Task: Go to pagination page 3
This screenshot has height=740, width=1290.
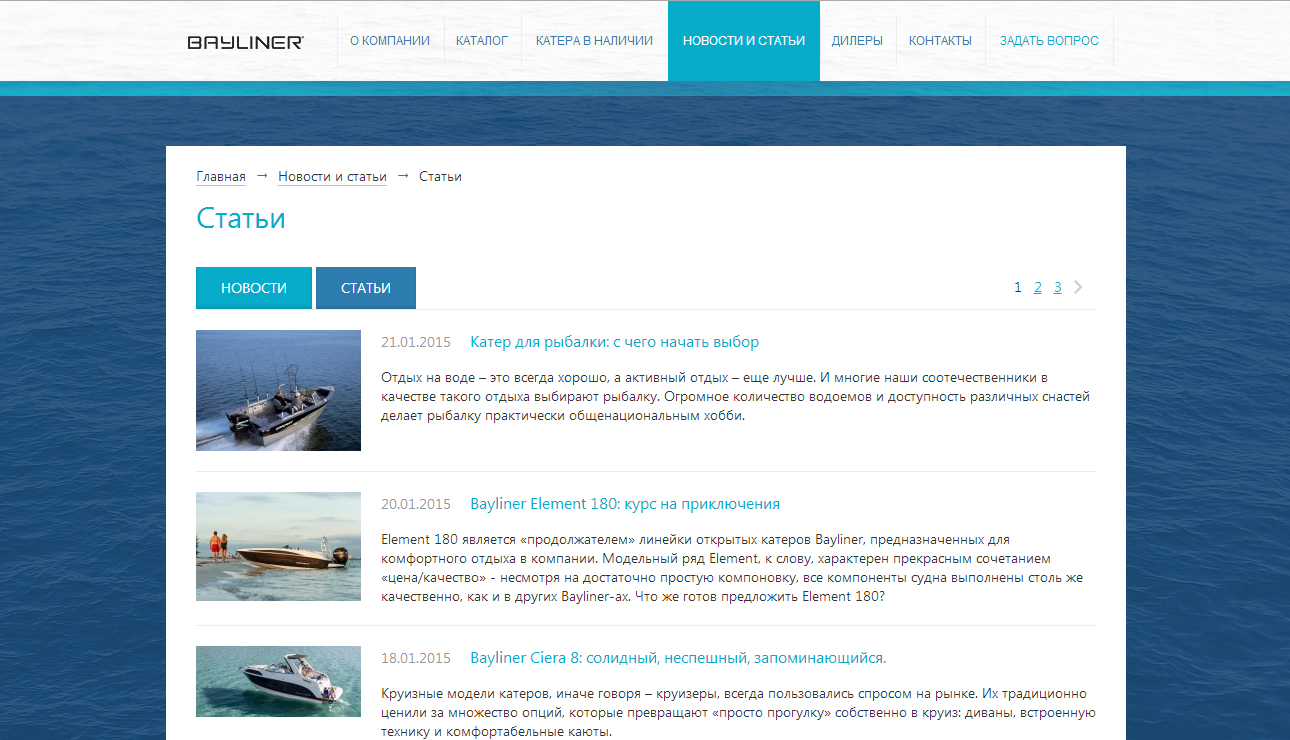Action: tap(1058, 287)
